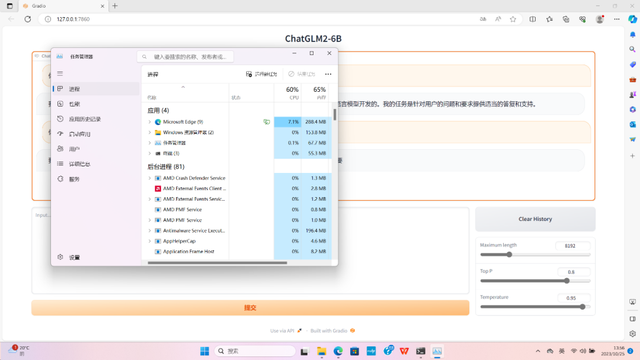Click the Temperature slider handle
The height and width of the screenshot is (360, 640).
(582, 307)
